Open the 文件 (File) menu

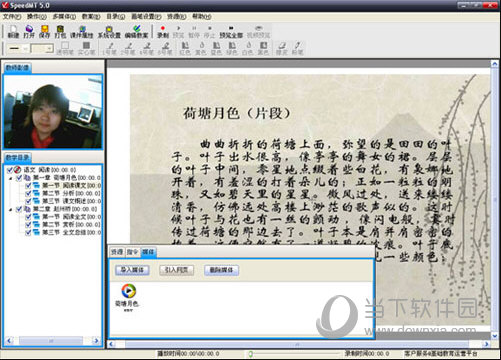12,16
